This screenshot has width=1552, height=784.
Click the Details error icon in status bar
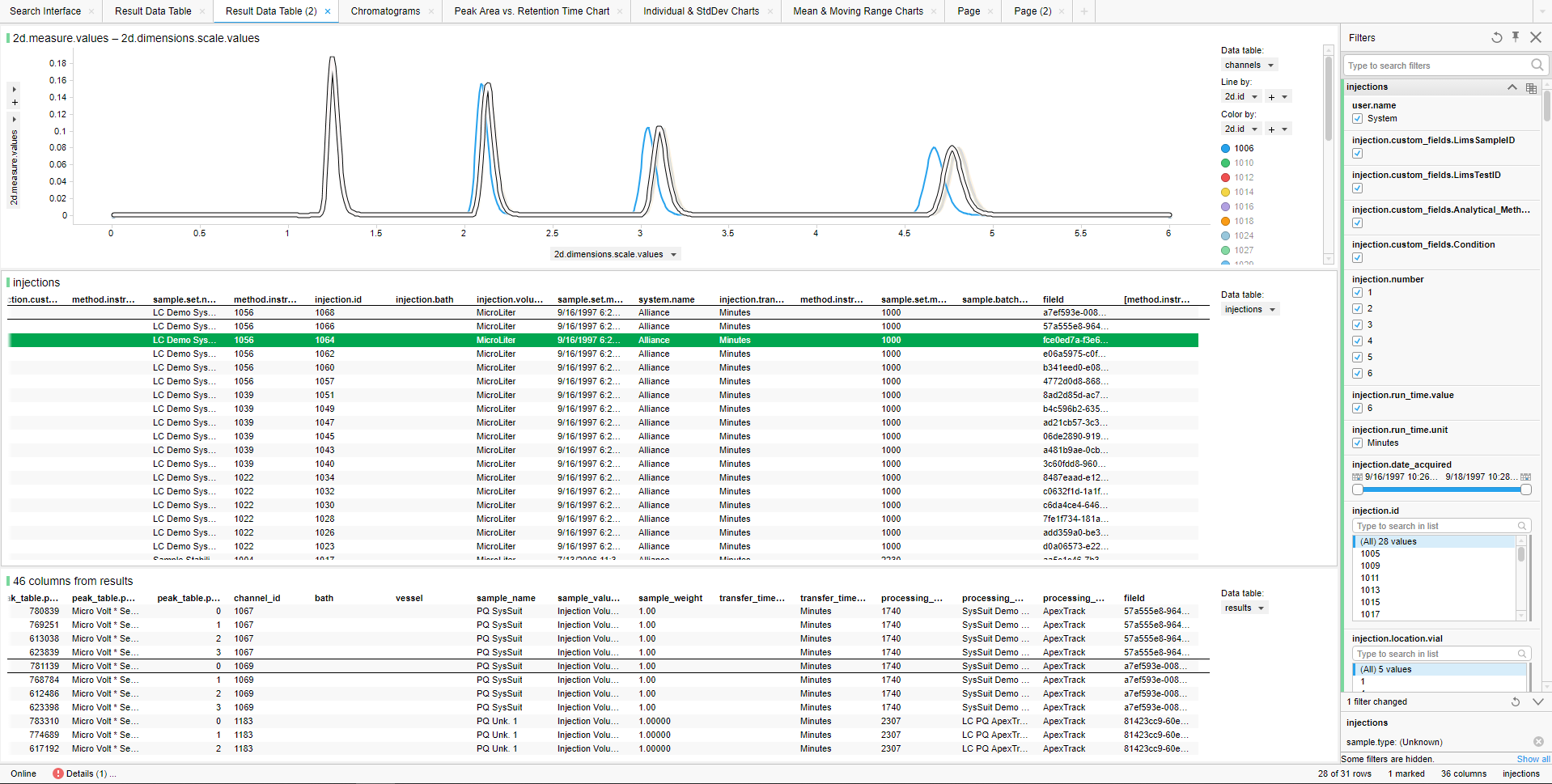(58, 773)
